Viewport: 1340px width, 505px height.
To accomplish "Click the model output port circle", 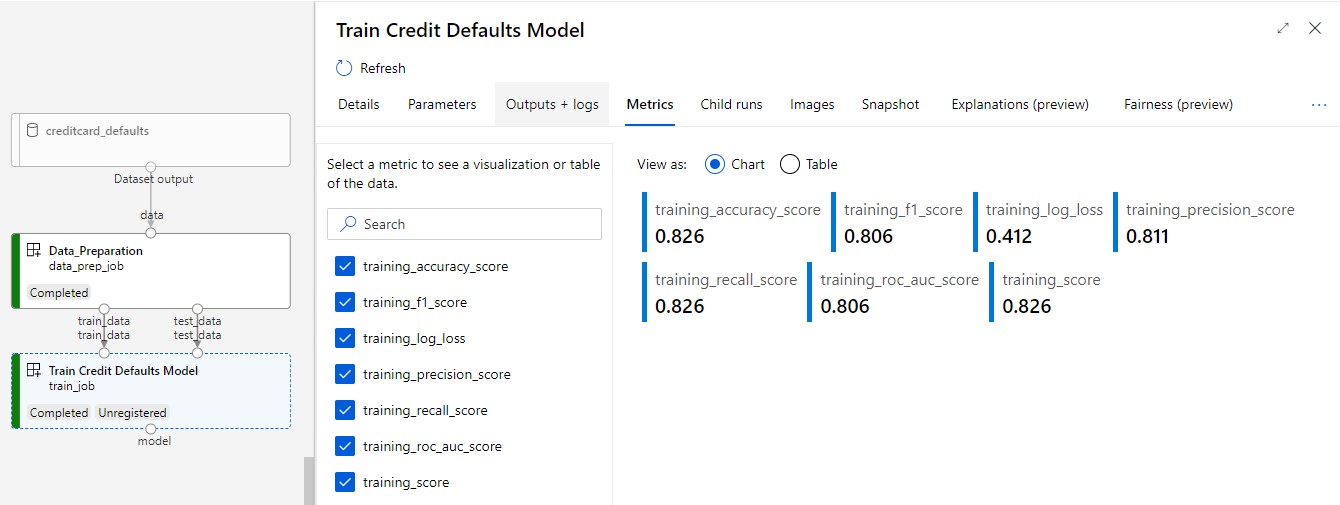I will point(151,429).
